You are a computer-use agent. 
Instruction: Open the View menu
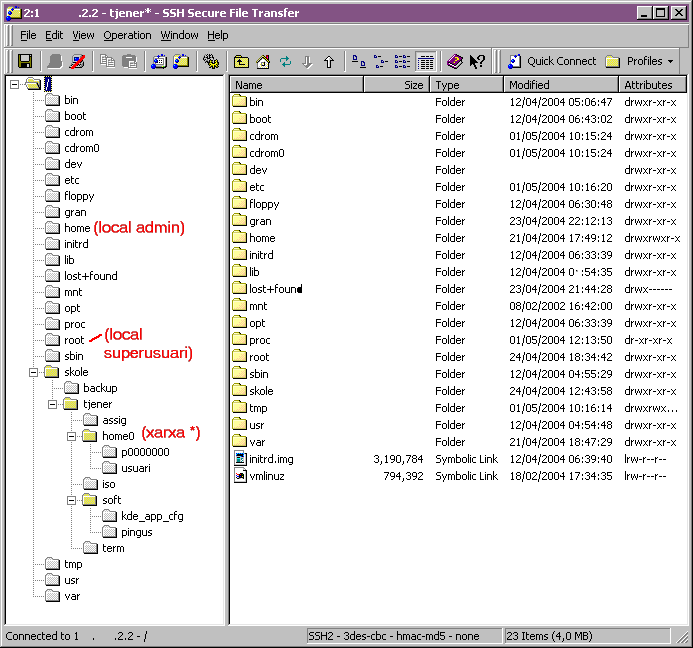(x=83, y=35)
